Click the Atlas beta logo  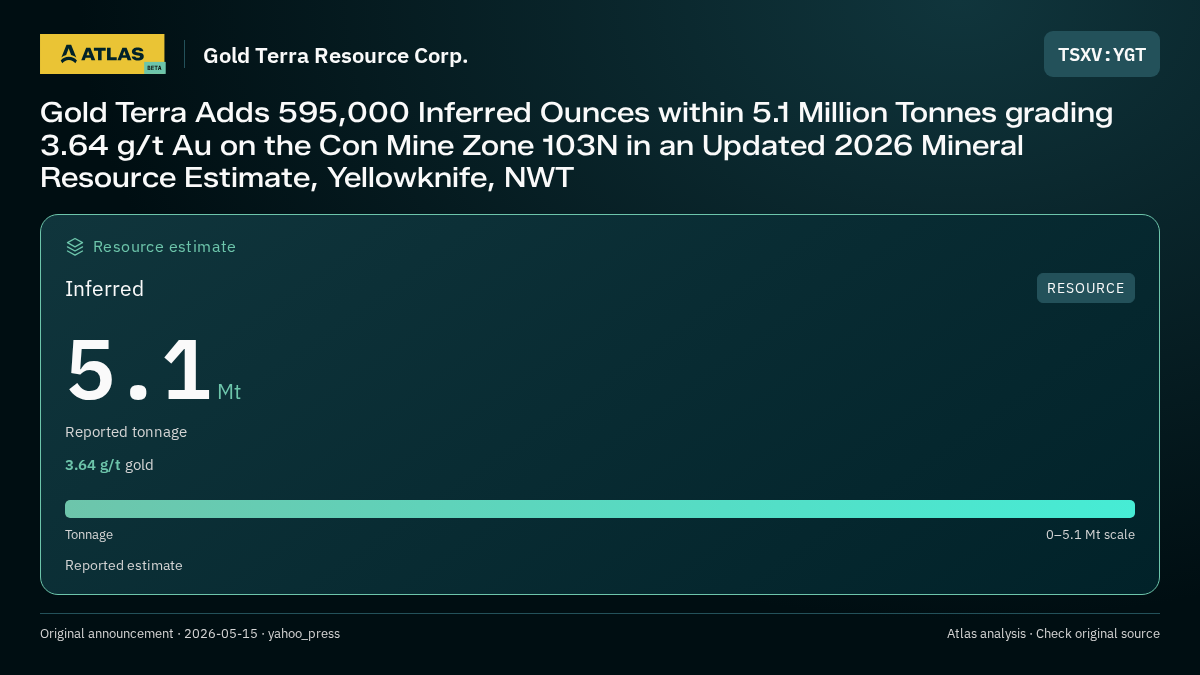[102, 54]
